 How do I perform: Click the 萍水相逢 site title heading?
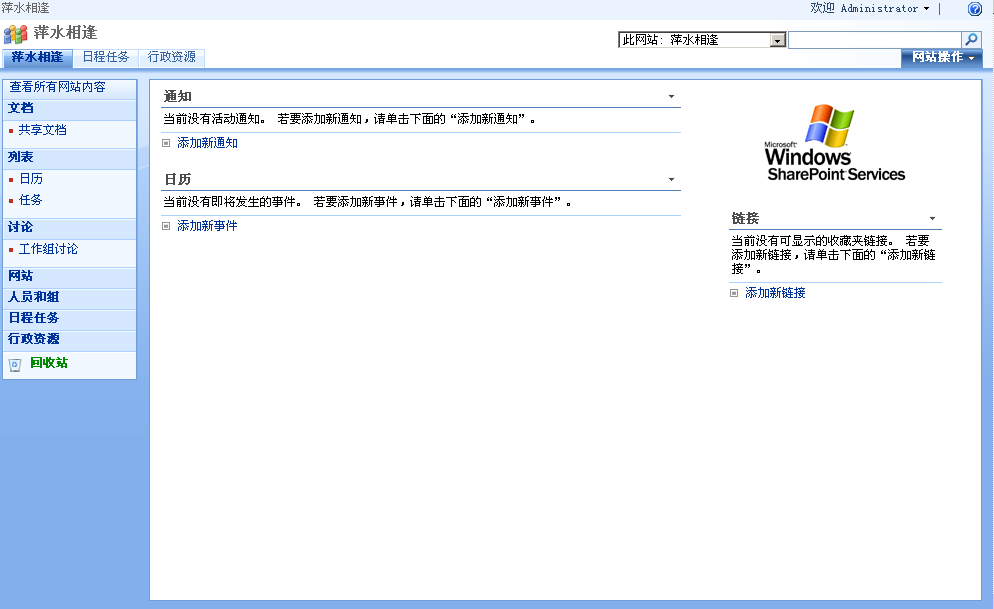point(65,32)
